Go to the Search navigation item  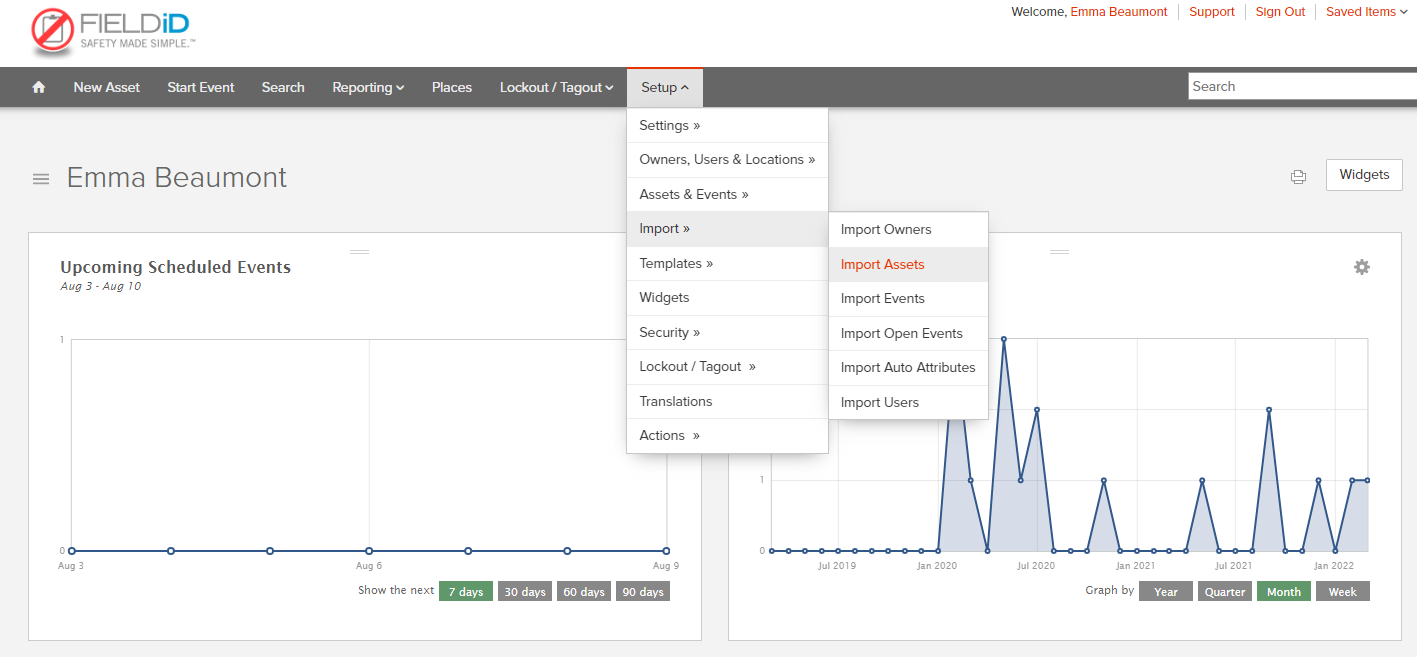pyautogui.click(x=283, y=87)
